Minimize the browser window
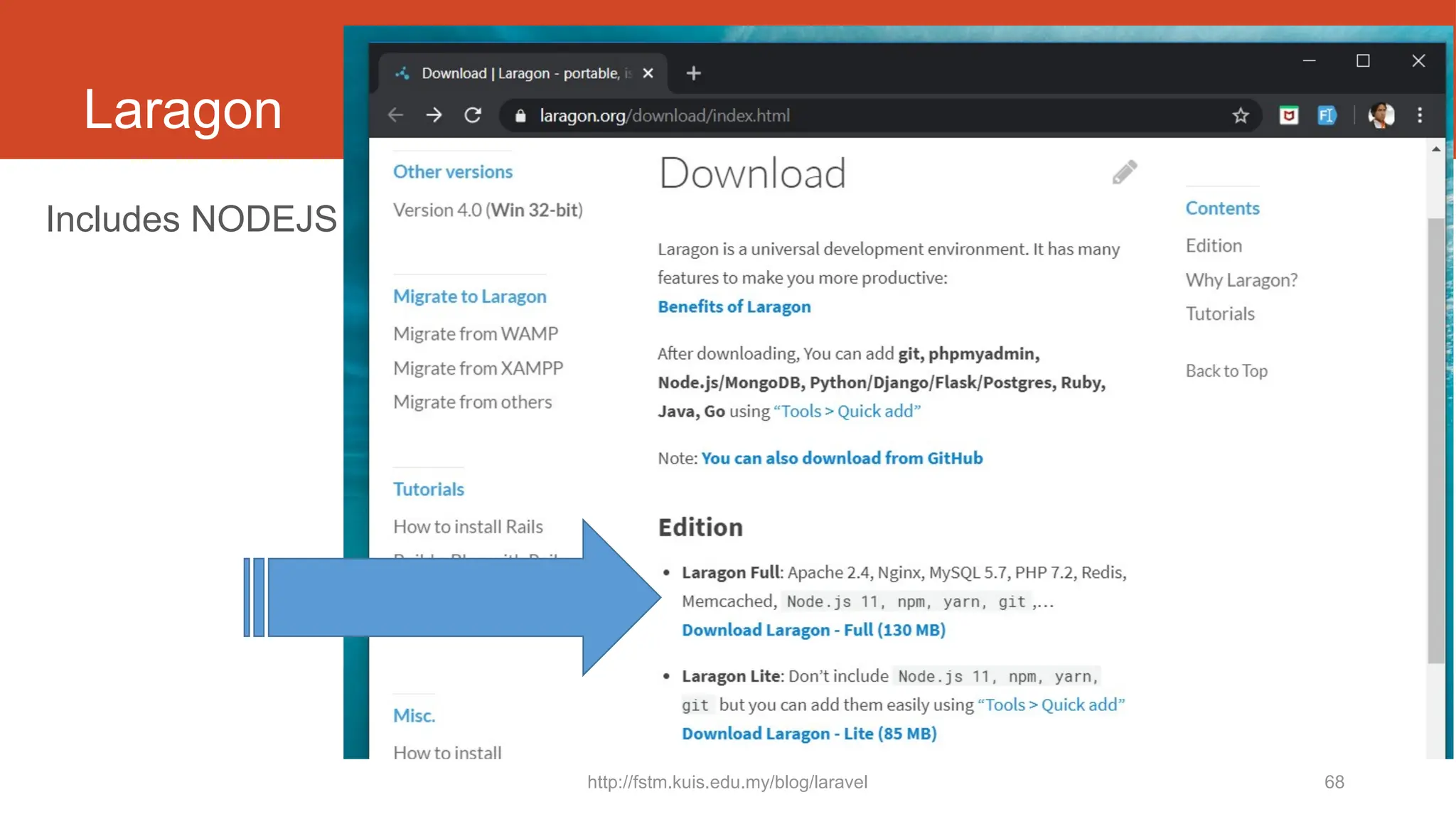Image resolution: width=1456 pixels, height=819 pixels. pyautogui.click(x=1309, y=61)
